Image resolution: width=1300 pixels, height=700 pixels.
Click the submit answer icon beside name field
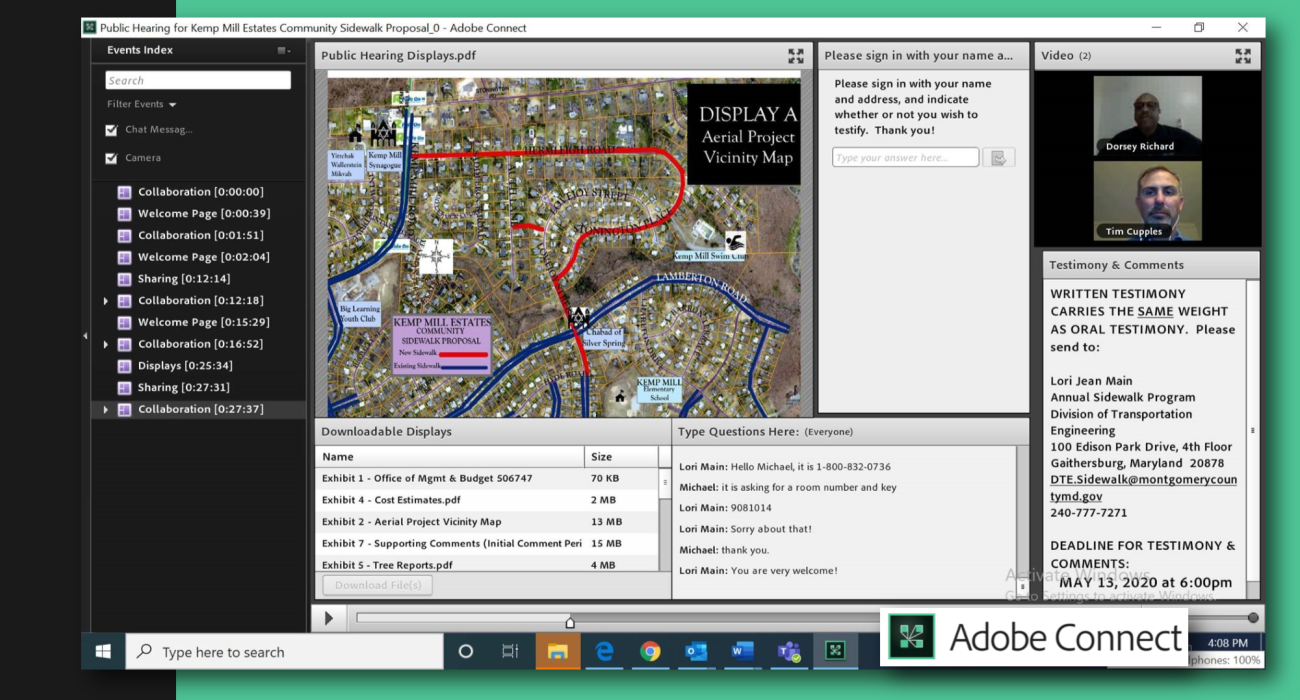tap(998, 158)
